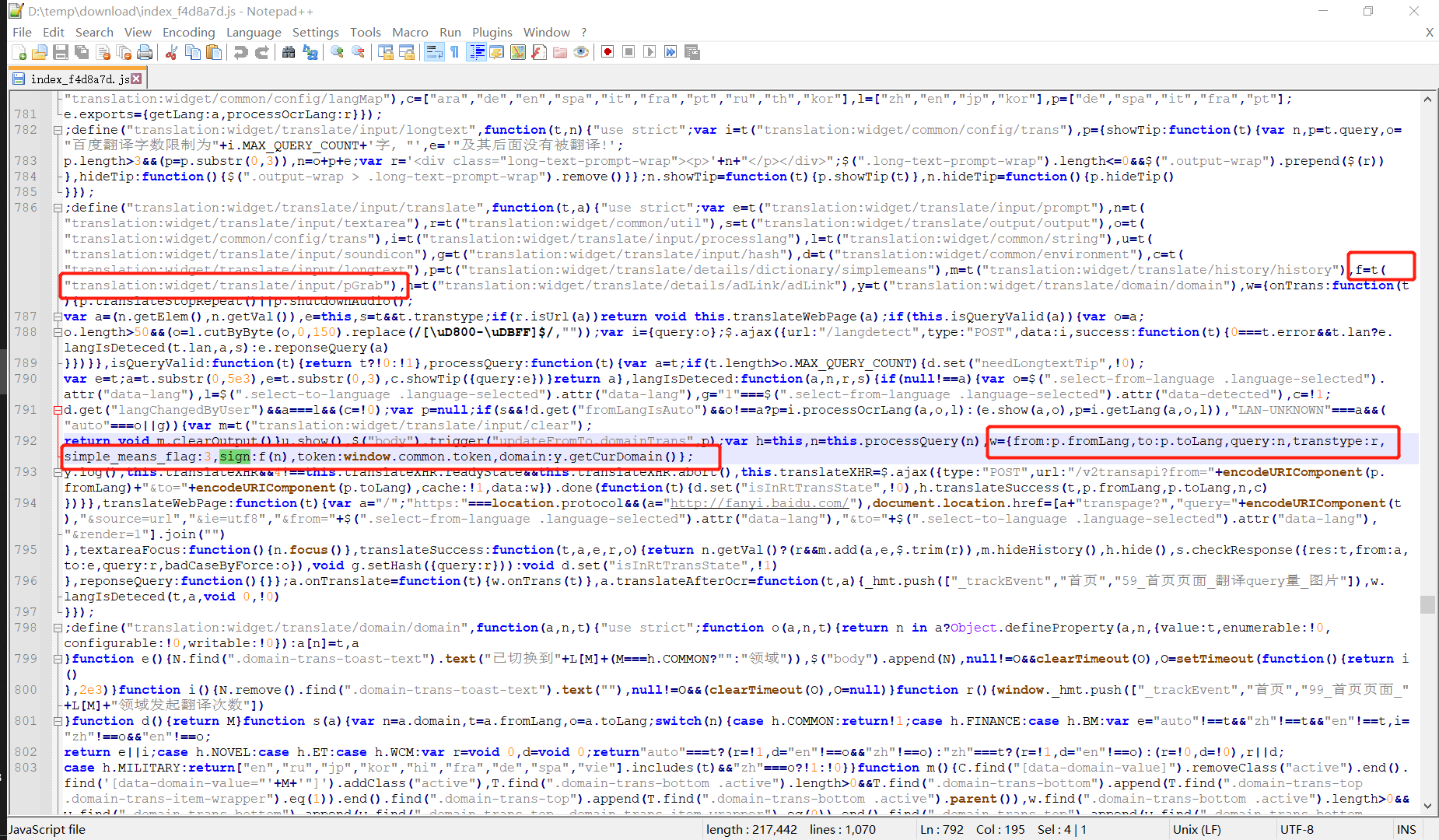Save the recorded macro icon
Screen dimensions: 1439x840
691,52
